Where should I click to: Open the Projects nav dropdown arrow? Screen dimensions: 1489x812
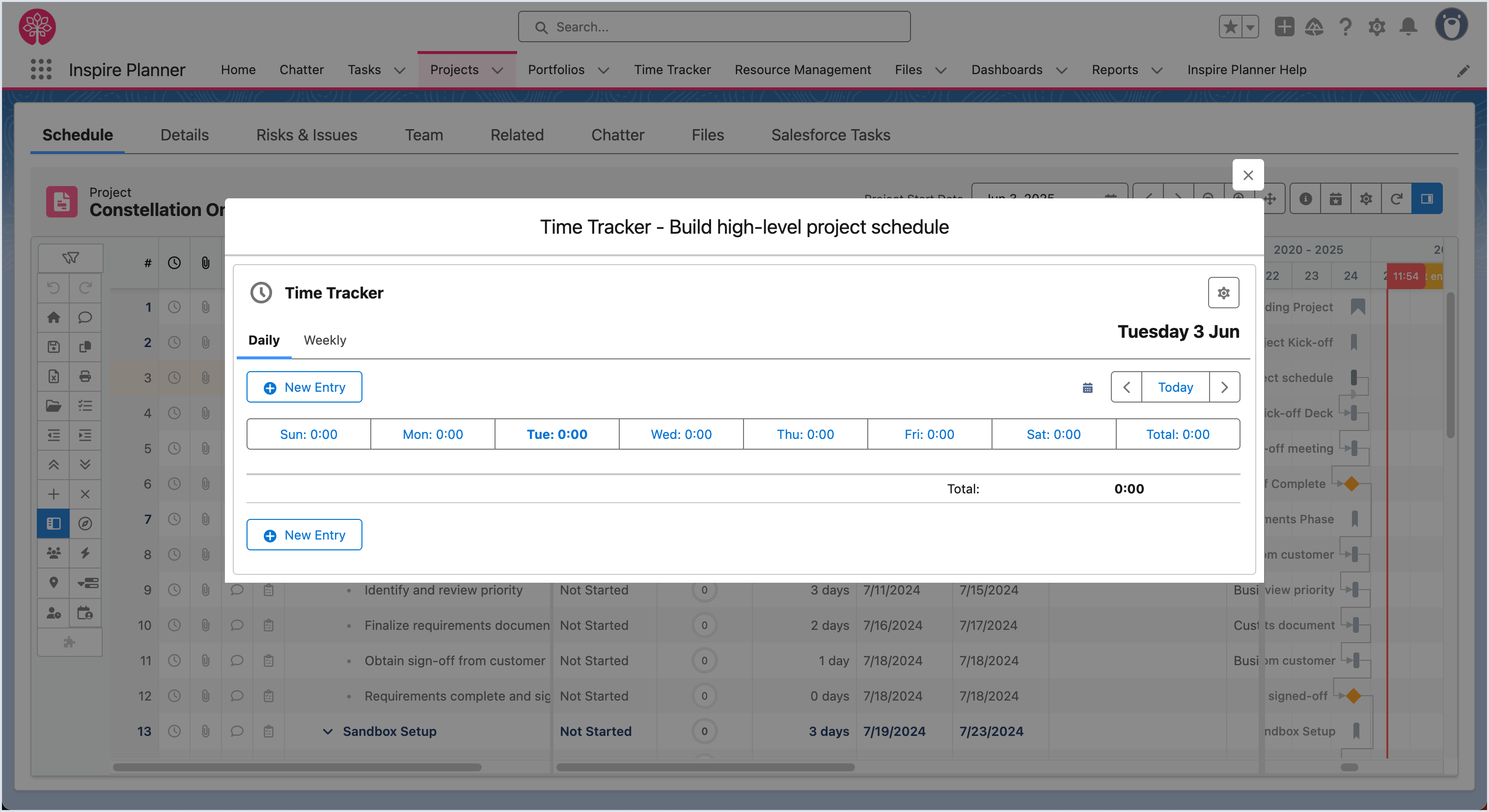497,70
